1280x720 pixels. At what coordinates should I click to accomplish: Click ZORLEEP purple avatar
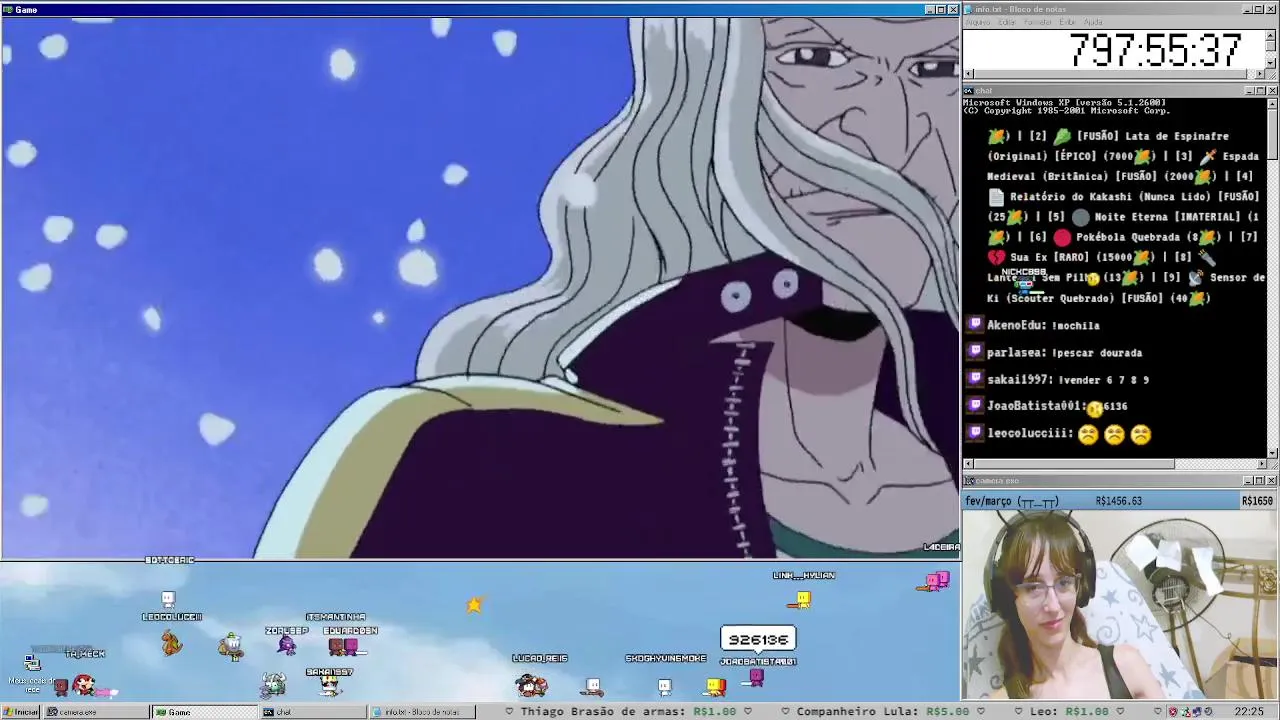coord(287,645)
